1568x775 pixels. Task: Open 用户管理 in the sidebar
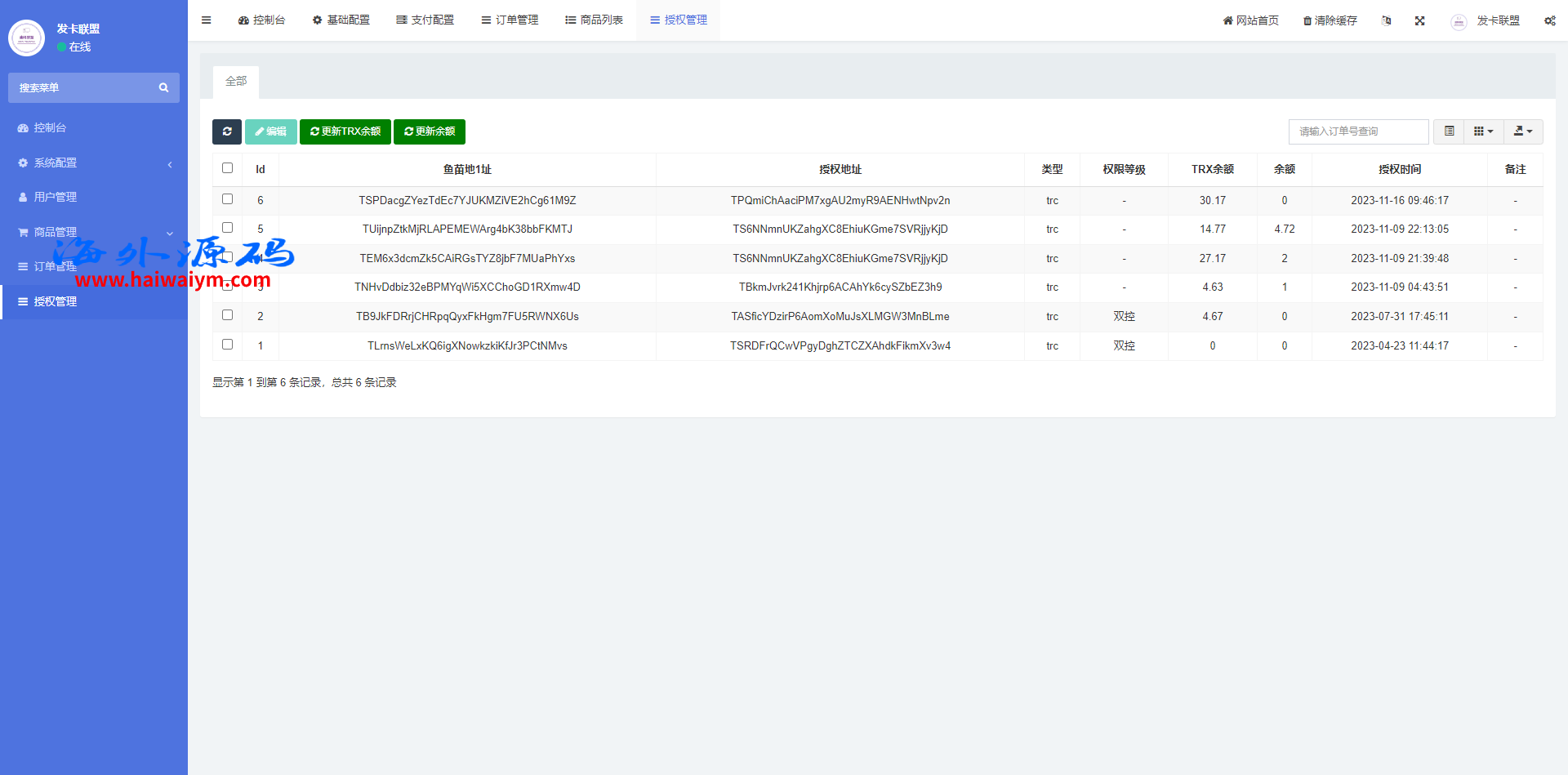pos(56,198)
